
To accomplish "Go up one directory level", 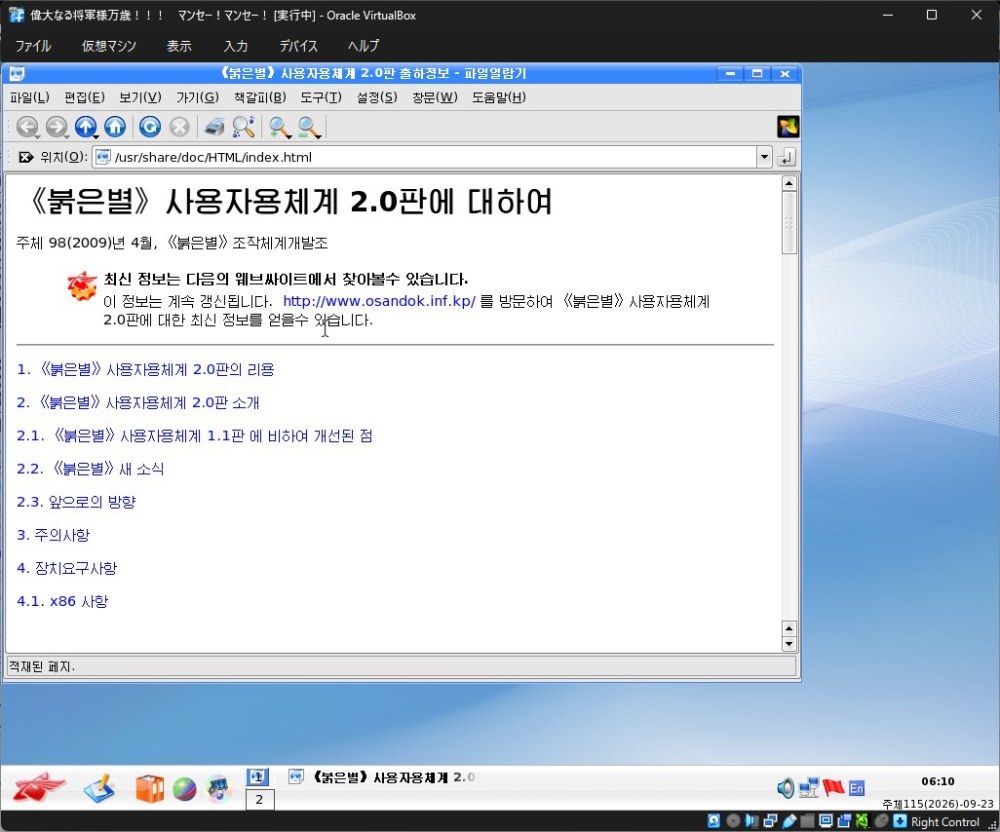I will pyautogui.click(x=85, y=127).
